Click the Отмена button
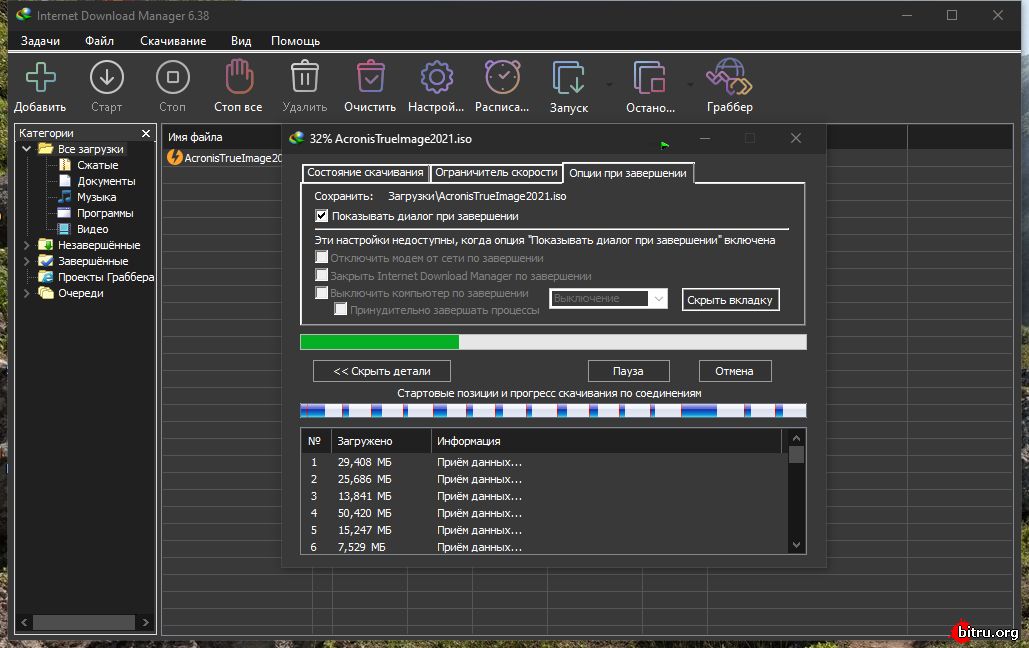 click(x=734, y=371)
